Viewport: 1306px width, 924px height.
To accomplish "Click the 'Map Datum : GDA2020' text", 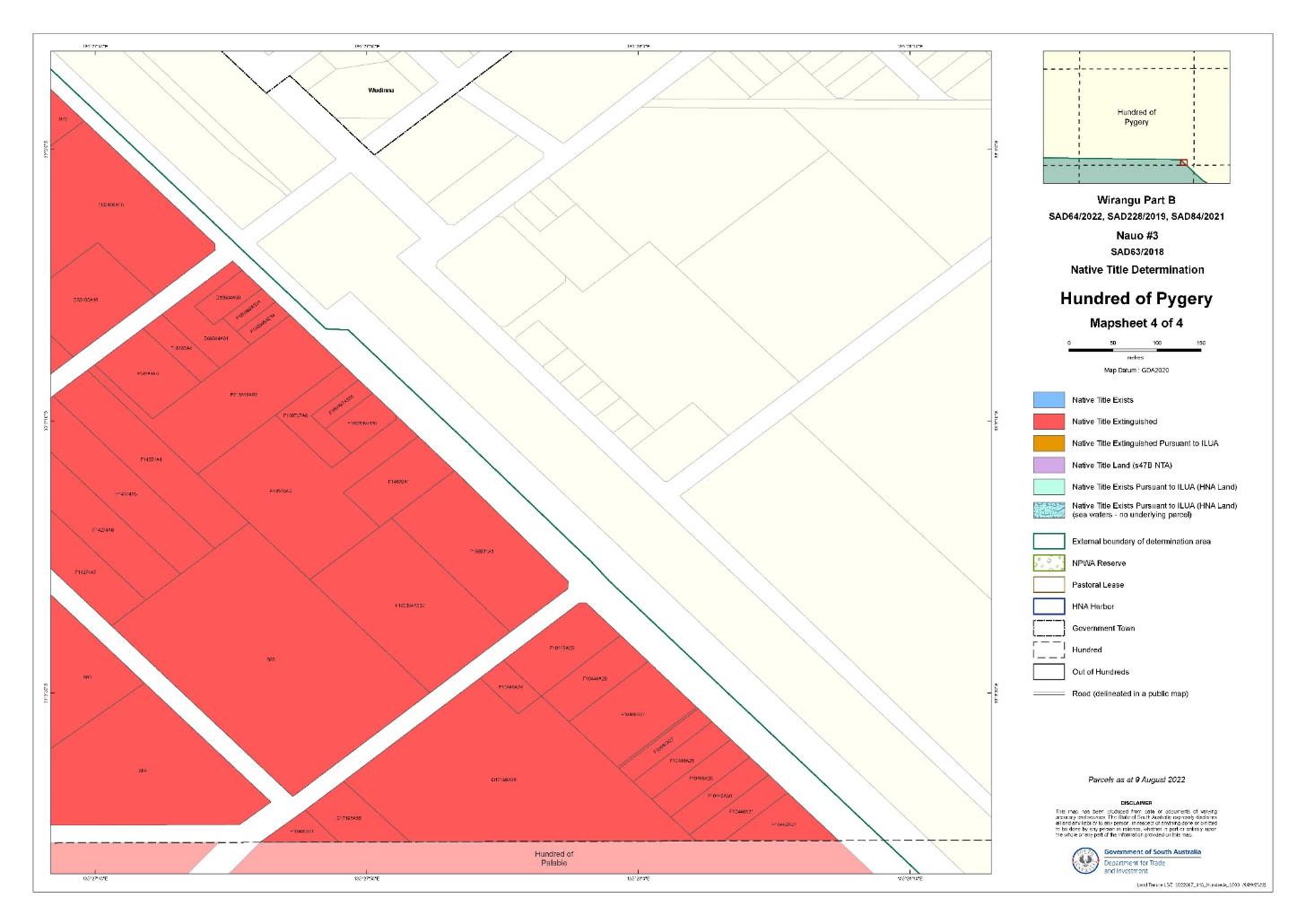I will pyautogui.click(x=1136, y=370).
